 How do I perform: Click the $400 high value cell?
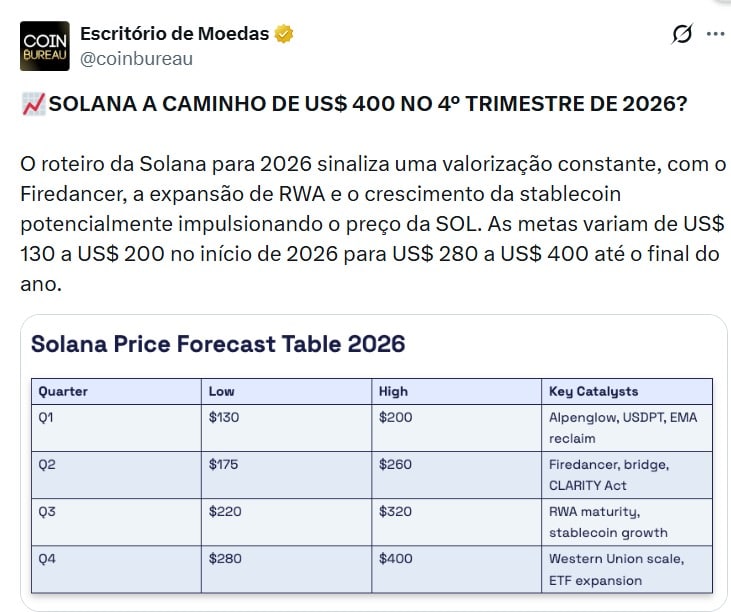396,558
